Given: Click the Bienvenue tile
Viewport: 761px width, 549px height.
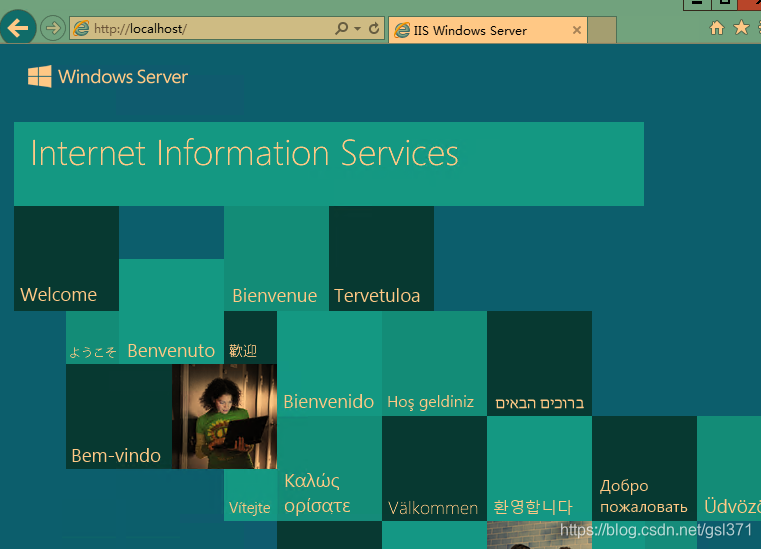Looking at the screenshot, I should coord(276,258).
